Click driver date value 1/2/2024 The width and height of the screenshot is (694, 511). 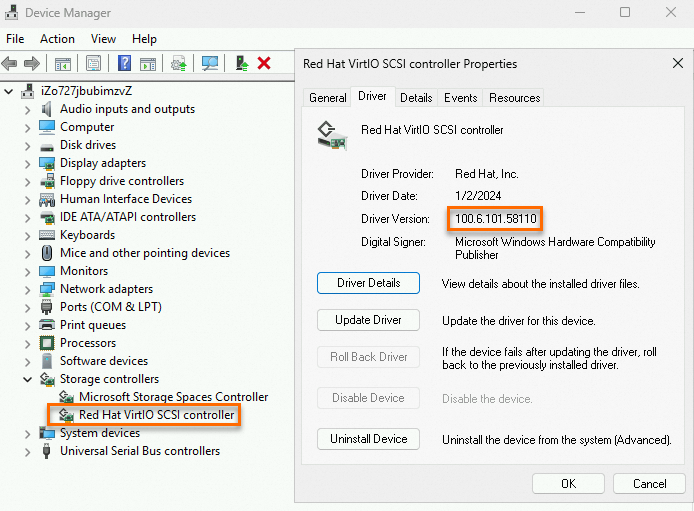(x=478, y=196)
